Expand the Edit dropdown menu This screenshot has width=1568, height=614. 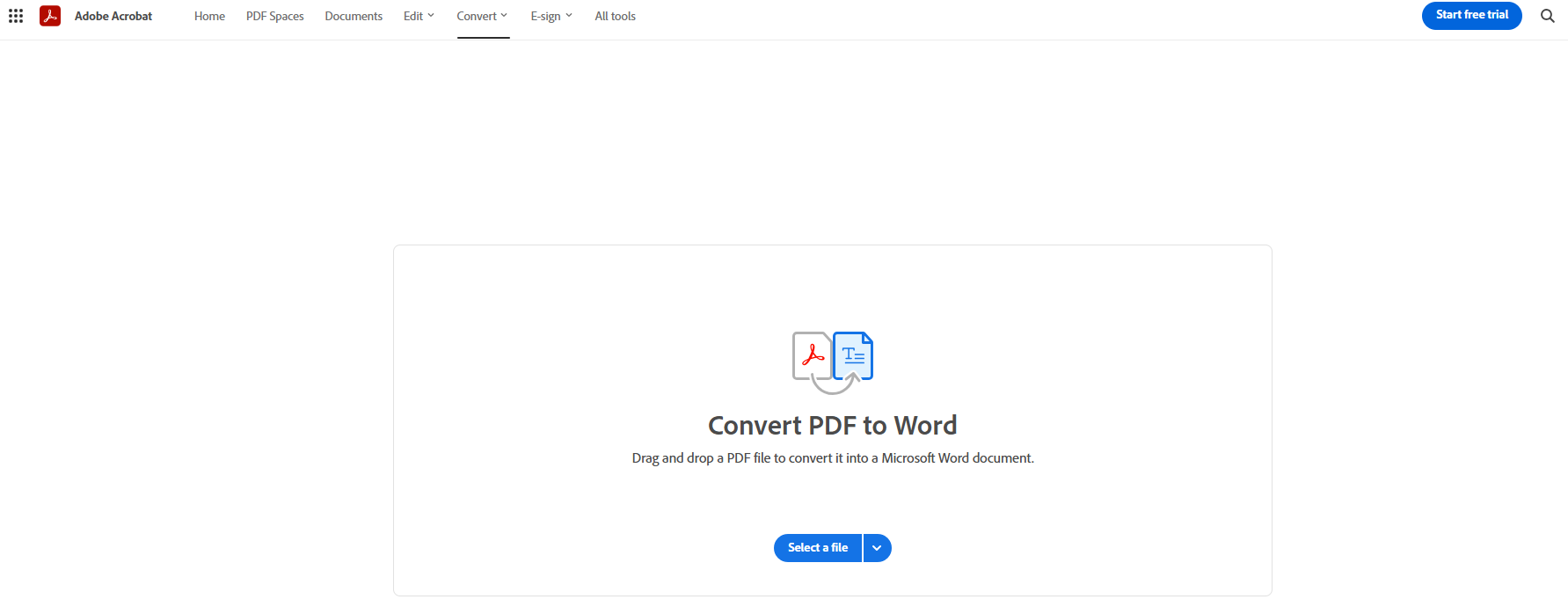click(x=419, y=16)
